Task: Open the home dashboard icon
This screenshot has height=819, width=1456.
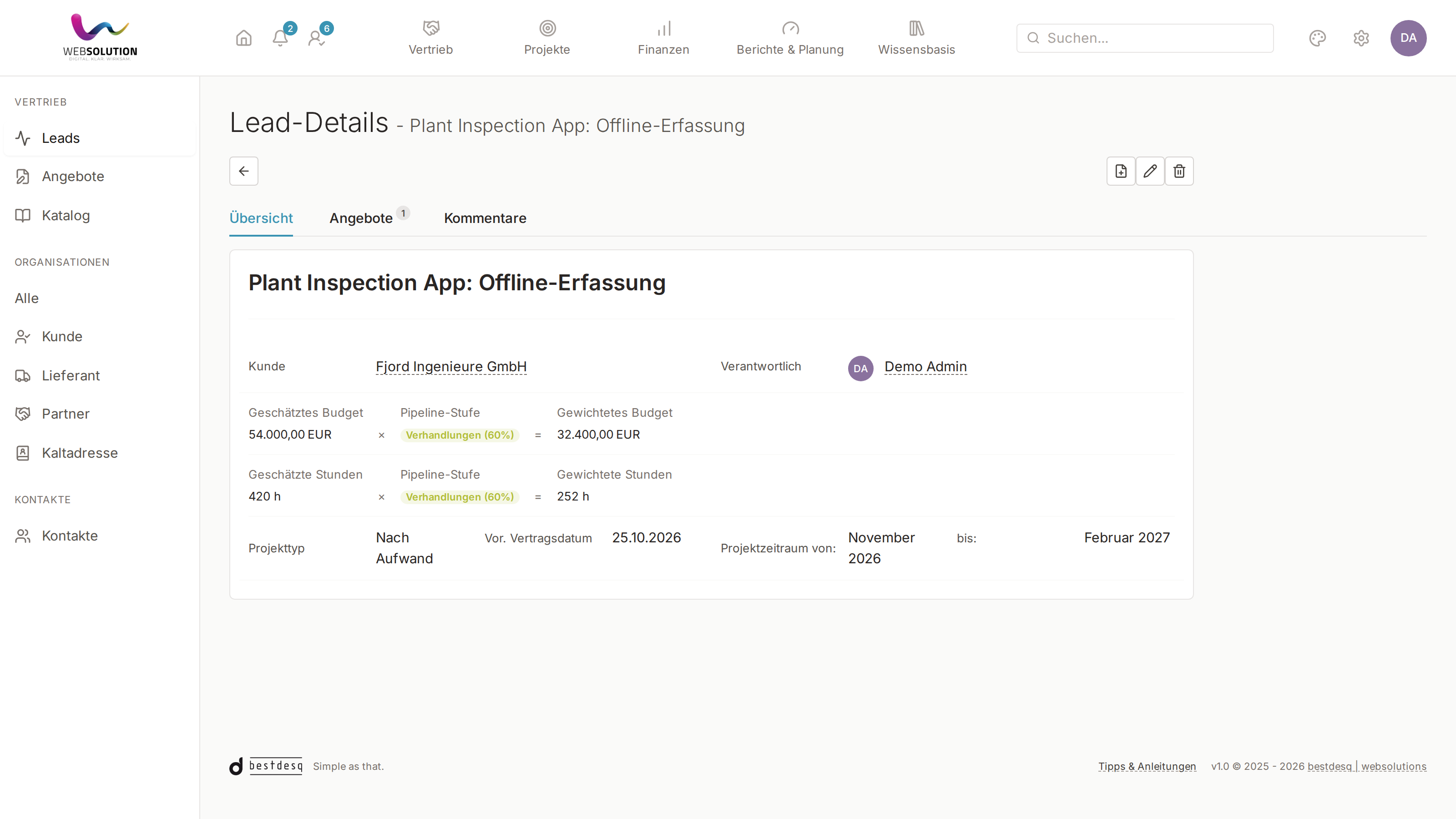Action: [243, 38]
